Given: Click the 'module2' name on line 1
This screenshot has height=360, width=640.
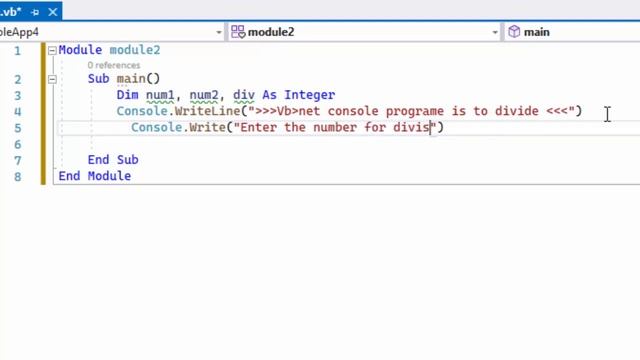Looking at the screenshot, I should pyautogui.click(x=135, y=50).
